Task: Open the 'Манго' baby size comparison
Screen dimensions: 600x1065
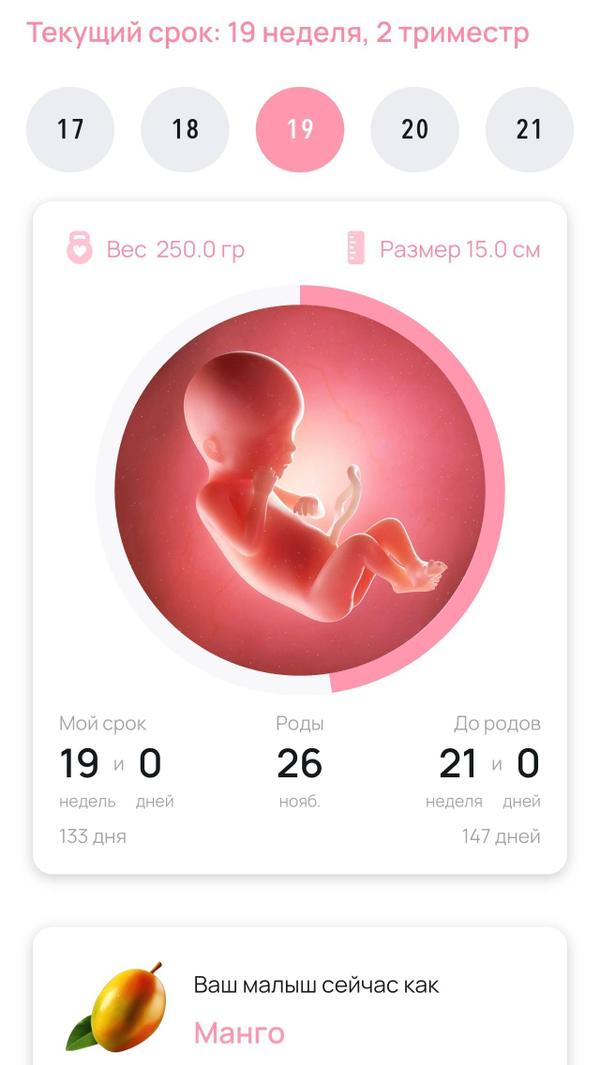Action: point(239,1033)
